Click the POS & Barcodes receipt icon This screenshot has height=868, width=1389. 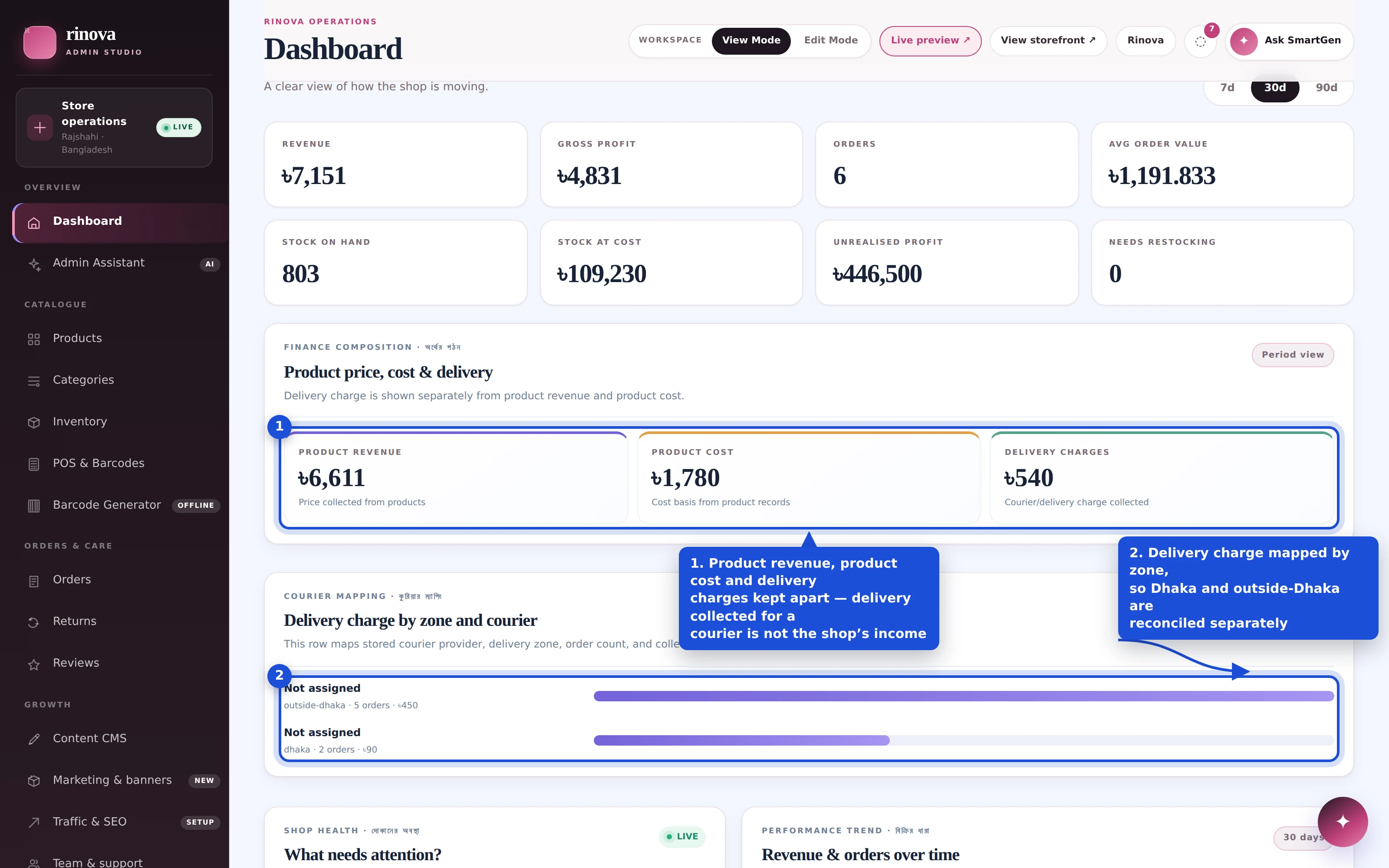pyautogui.click(x=34, y=464)
